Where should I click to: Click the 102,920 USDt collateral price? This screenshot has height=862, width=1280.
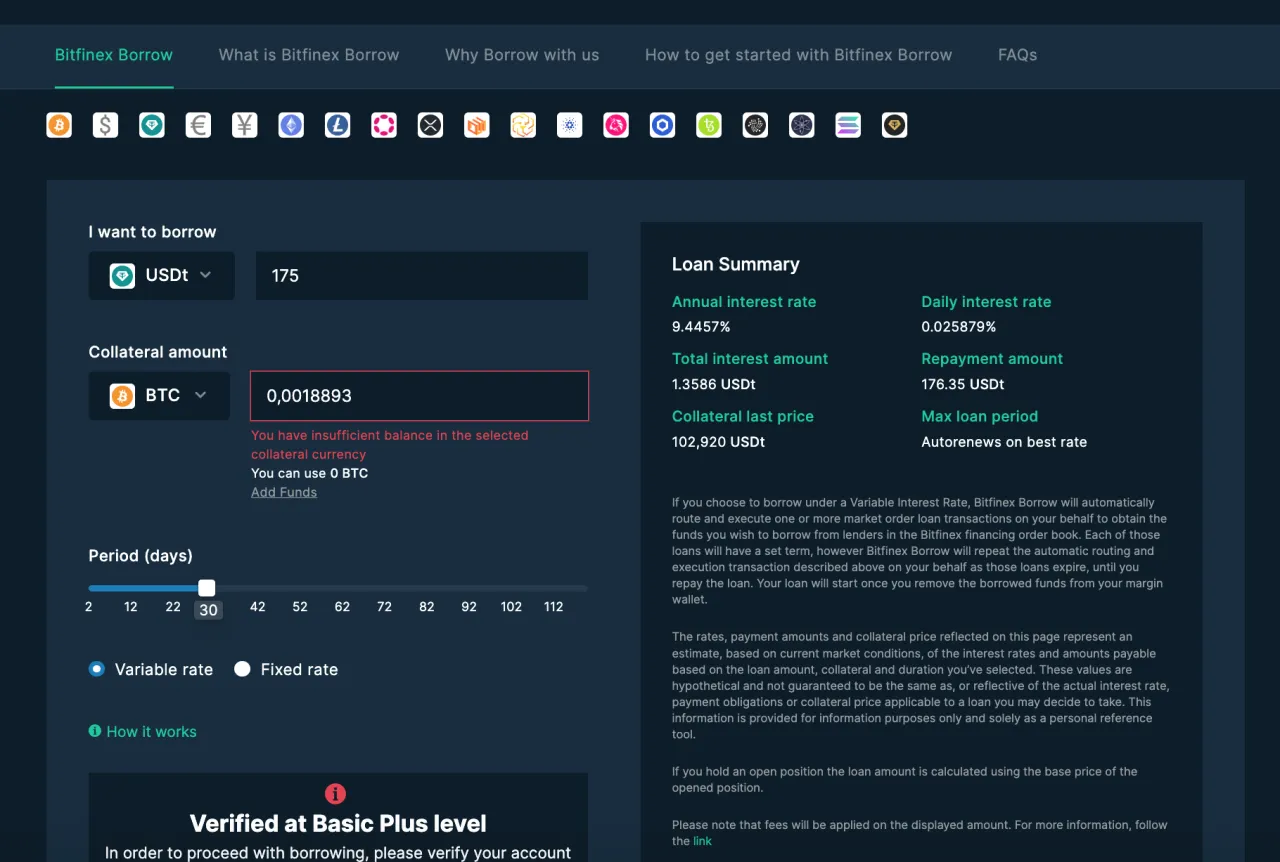718,441
